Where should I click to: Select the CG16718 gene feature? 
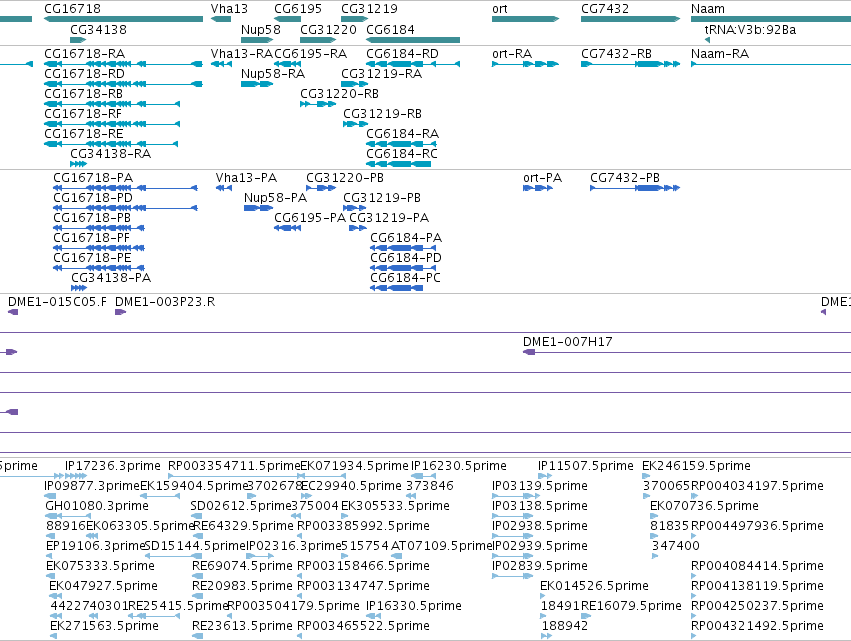[x=123, y=19]
